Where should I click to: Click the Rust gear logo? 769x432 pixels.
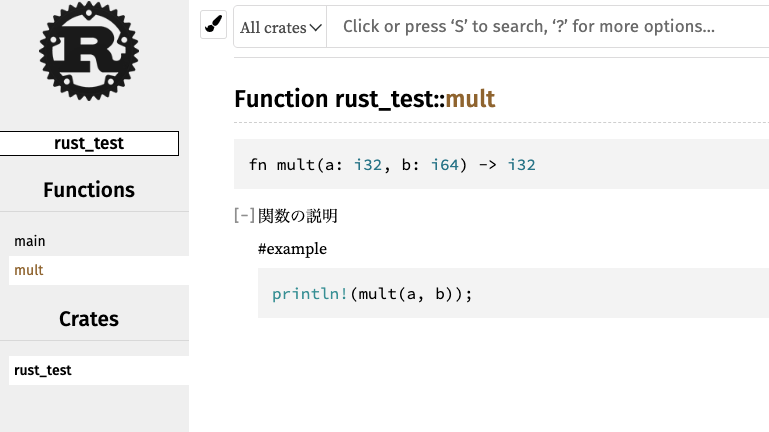pos(89,51)
